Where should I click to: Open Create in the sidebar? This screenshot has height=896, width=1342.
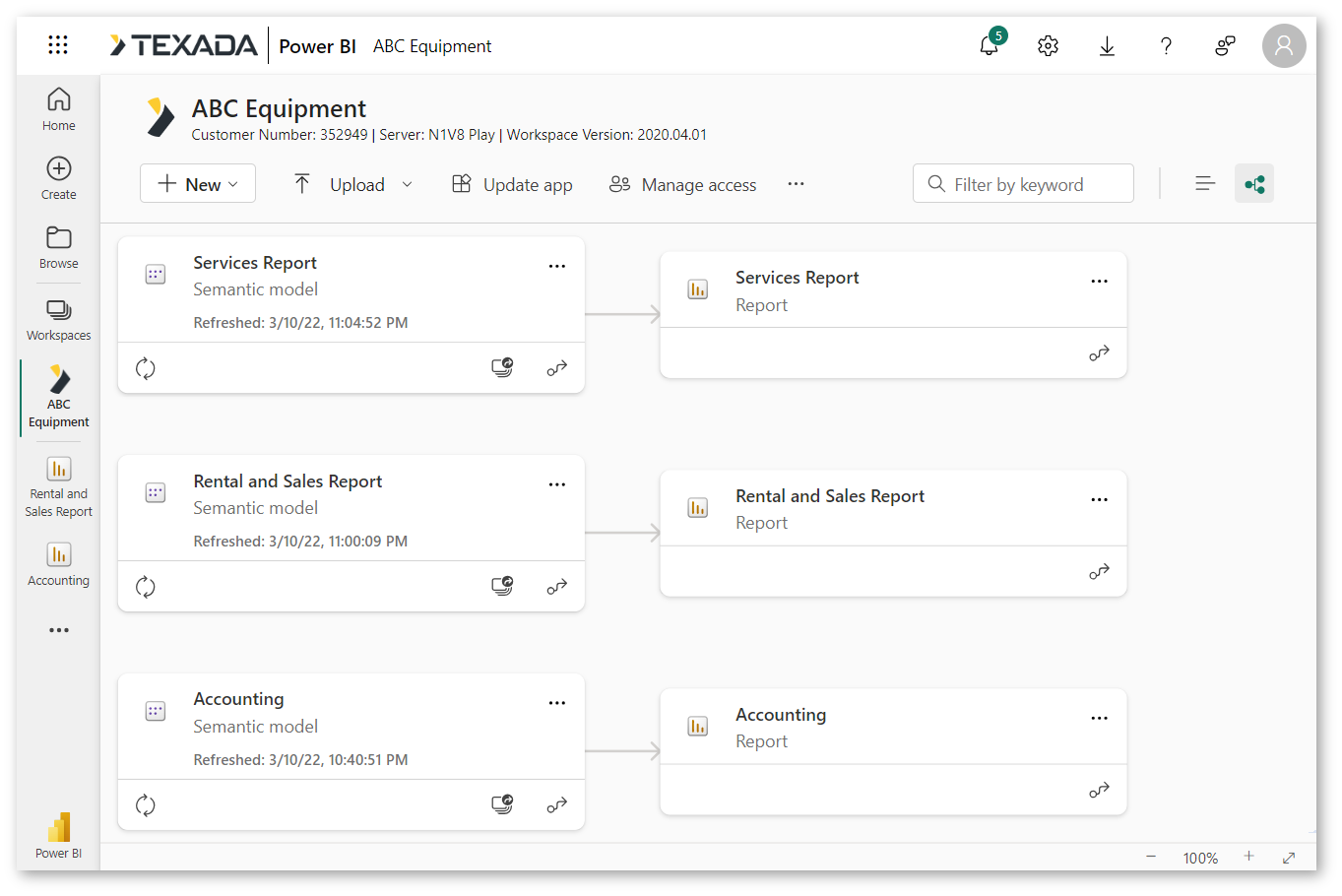coord(59,178)
